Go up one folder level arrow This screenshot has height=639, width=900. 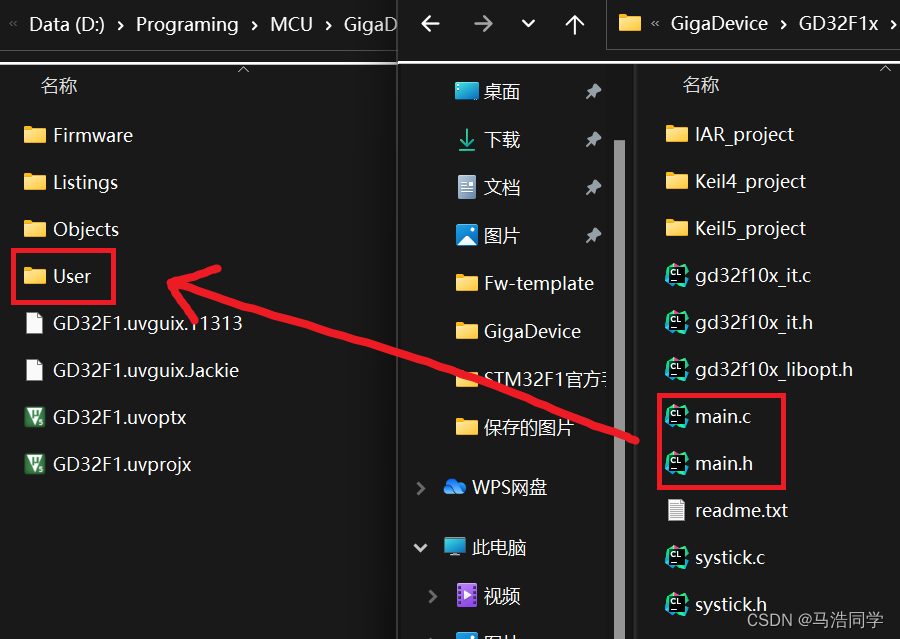tap(575, 24)
